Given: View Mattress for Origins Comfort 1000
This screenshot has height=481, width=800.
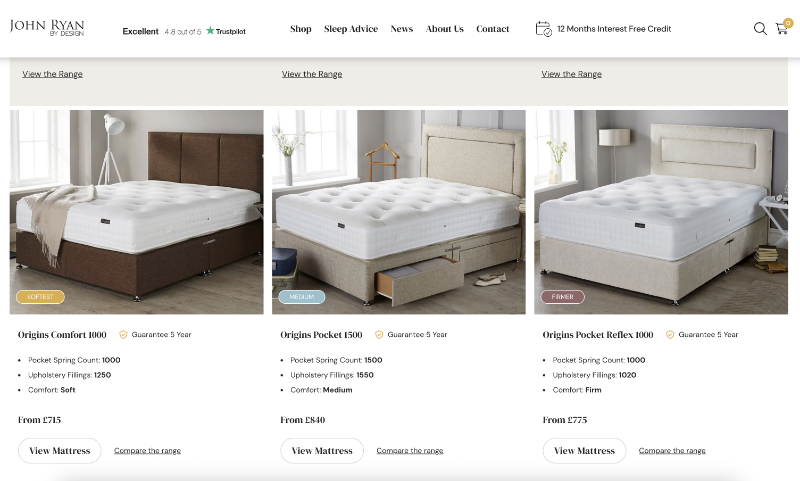Looking at the screenshot, I should pyautogui.click(x=60, y=451).
